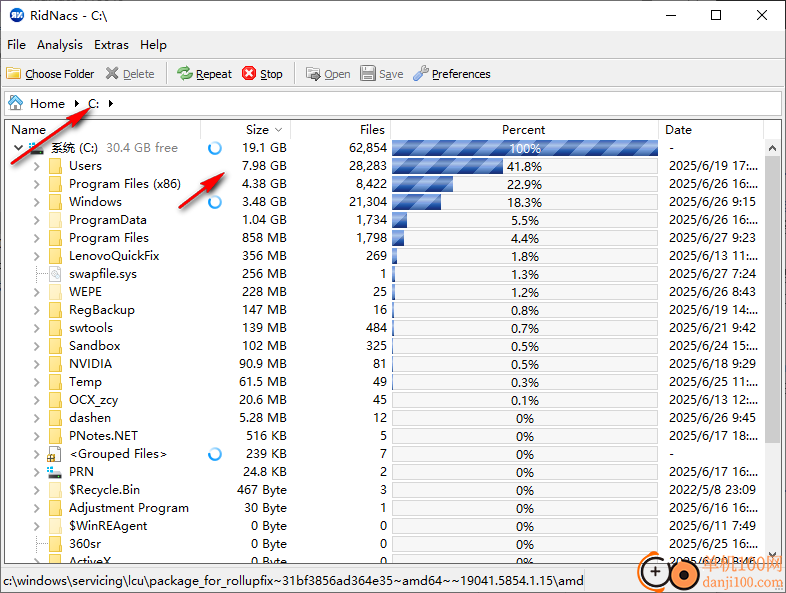Sort by the Date column header
The width and height of the screenshot is (786, 593).
pos(711,130)
